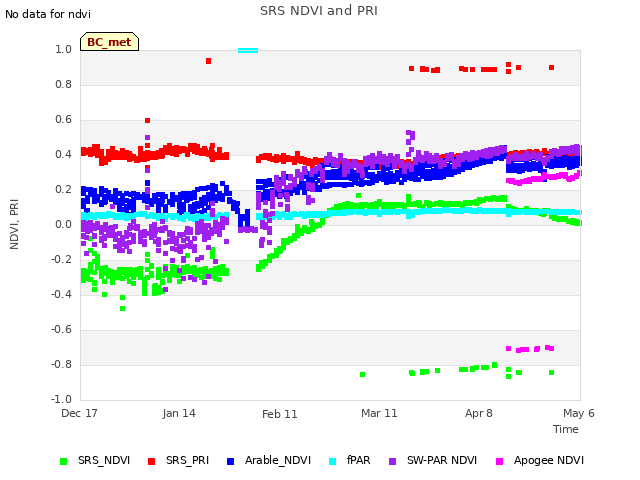Viewport: 640px width, 480px height.
Task: Click the May 6 x-axis label
Action: tap(579, 413)
